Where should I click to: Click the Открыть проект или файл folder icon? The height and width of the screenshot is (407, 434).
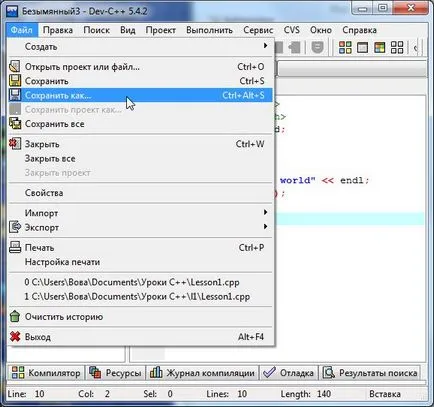[x=15, y=67]
